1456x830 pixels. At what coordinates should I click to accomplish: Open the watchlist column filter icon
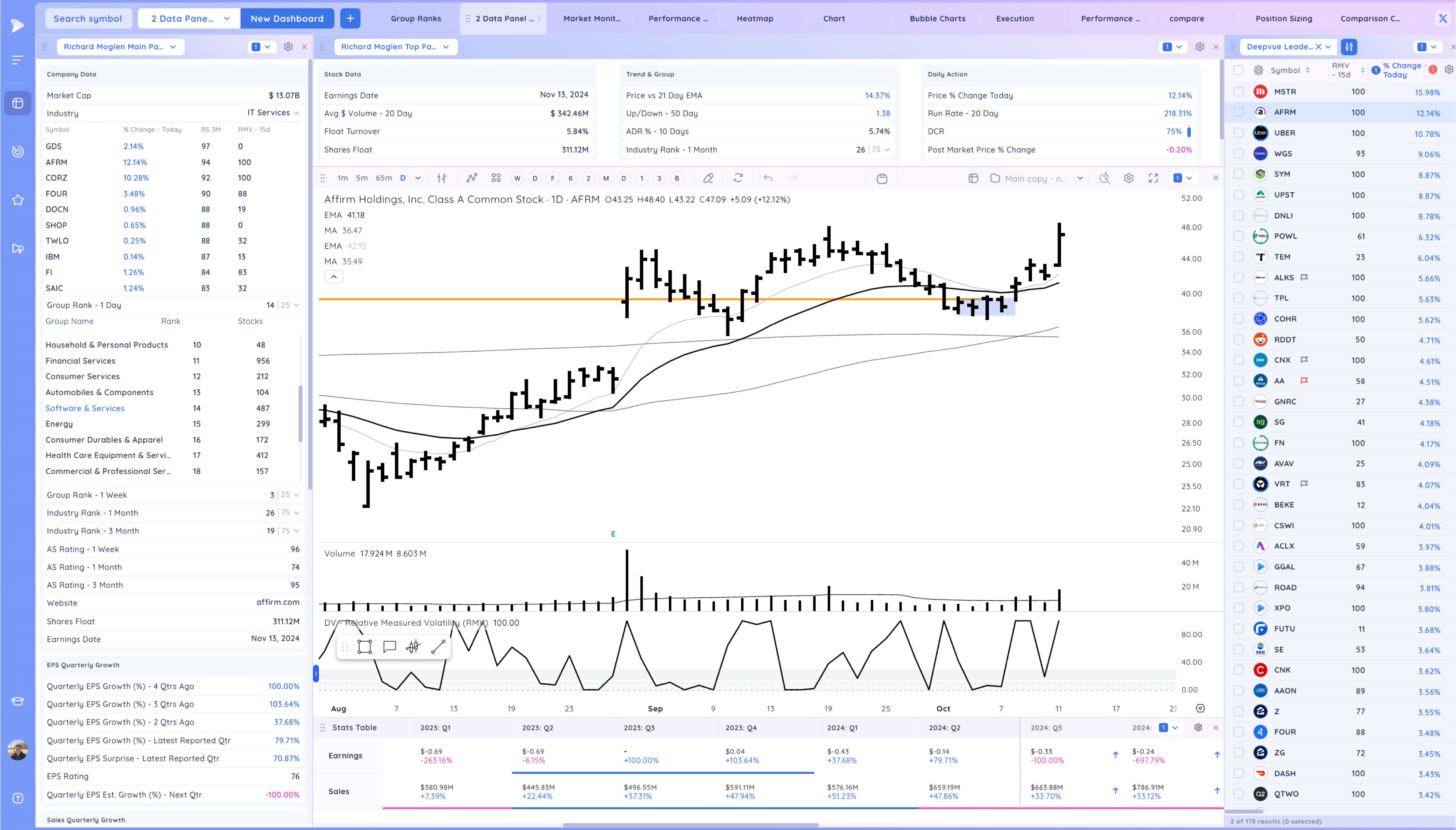click(x=1349, y=47)
